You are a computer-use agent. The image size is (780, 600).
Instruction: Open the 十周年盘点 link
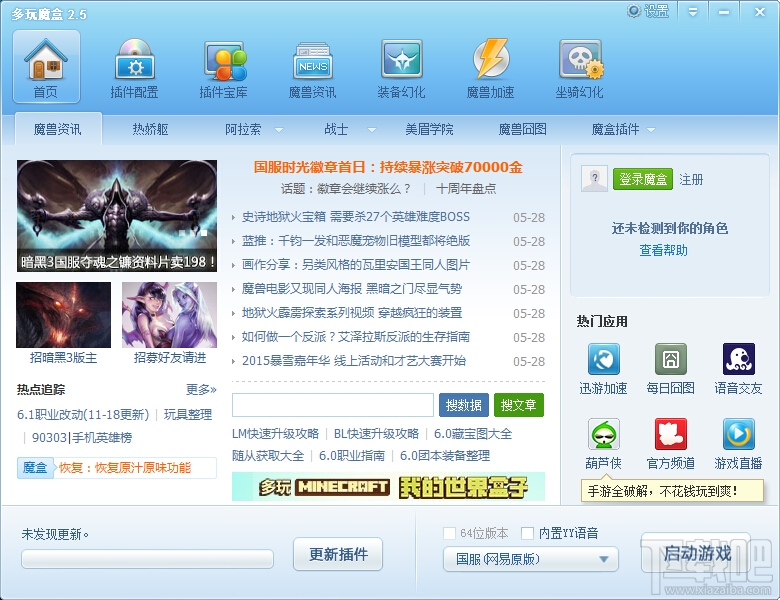466,189
